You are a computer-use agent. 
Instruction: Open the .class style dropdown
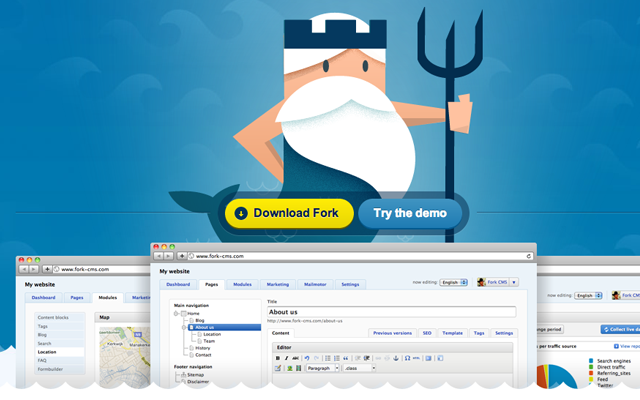(360, 368)
